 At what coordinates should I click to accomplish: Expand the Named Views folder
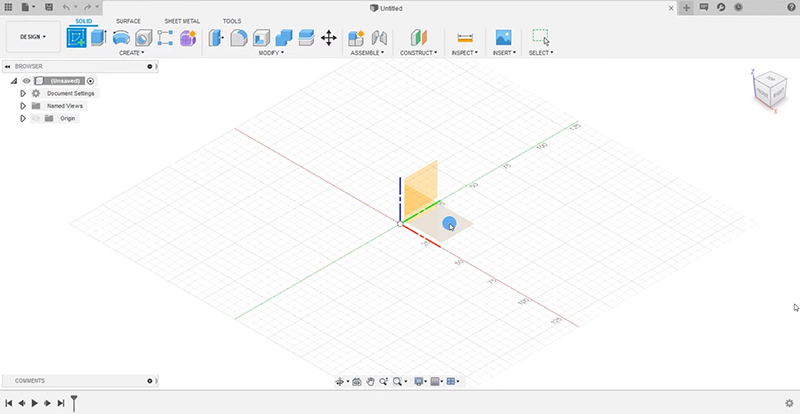(22, 105)
